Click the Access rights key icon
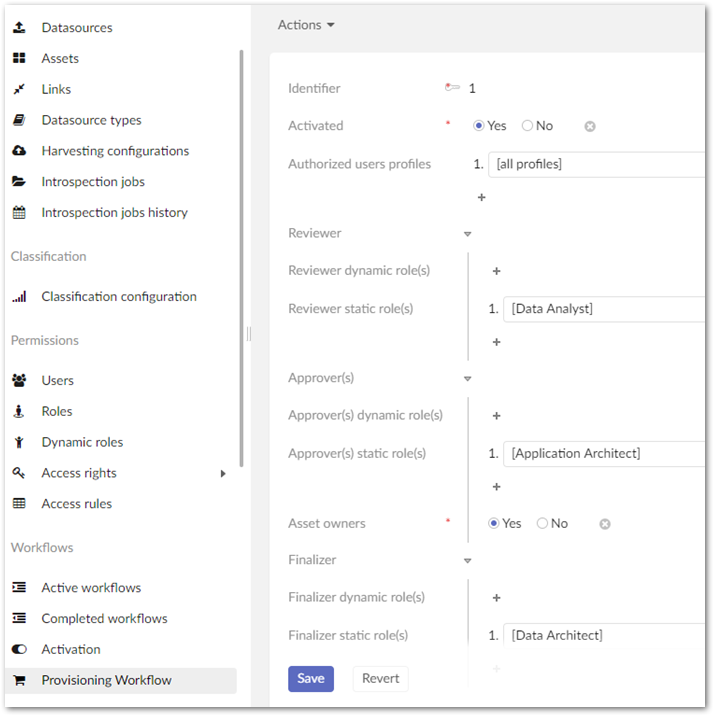Screen dimensions: 714x716 (19, 473)
